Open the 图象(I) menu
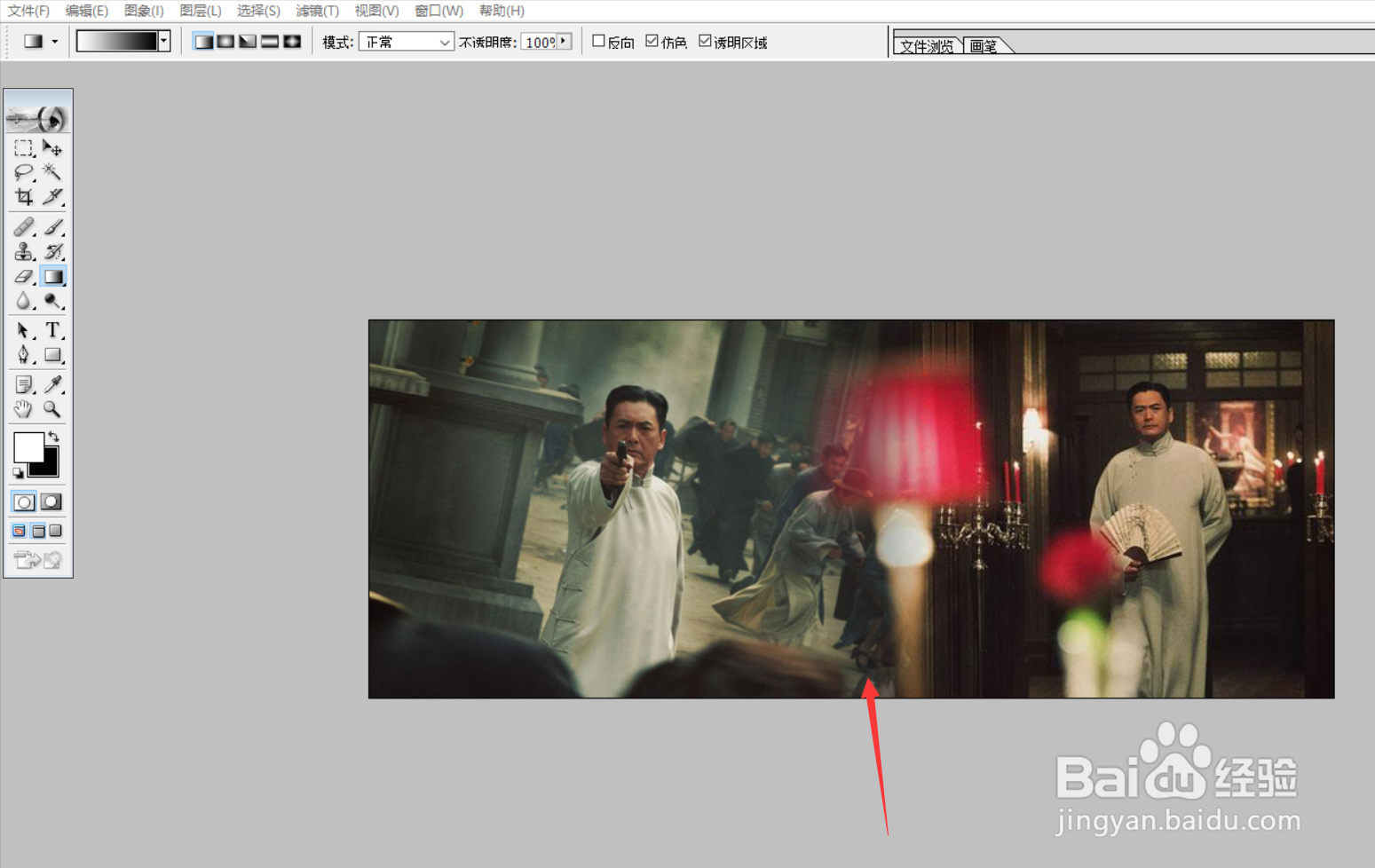The image size is (1375, 868). coord(144,11)
